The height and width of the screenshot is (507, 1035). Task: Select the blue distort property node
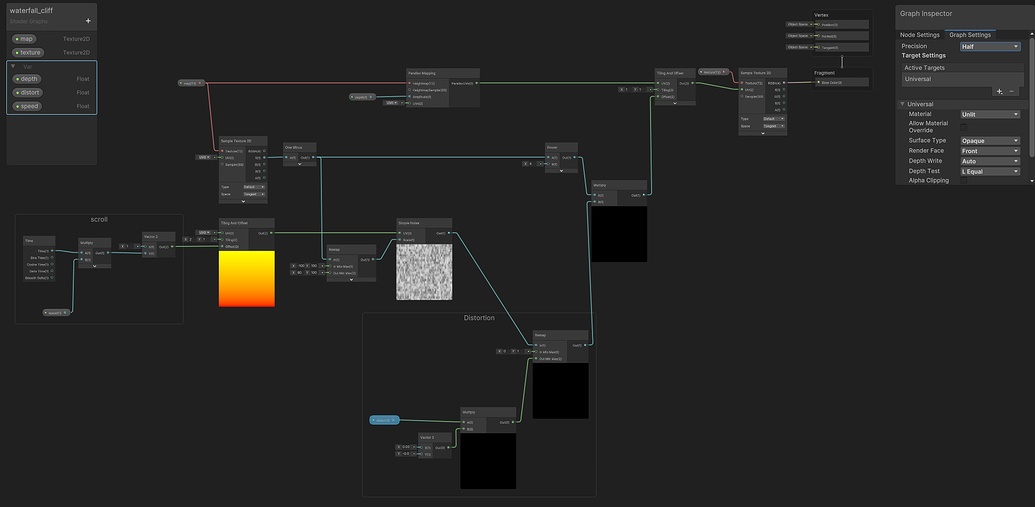tap(384, 420)
